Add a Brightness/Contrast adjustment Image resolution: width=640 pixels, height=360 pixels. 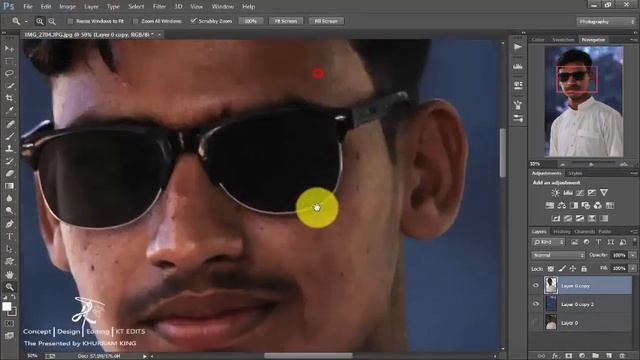click(555, 193)
